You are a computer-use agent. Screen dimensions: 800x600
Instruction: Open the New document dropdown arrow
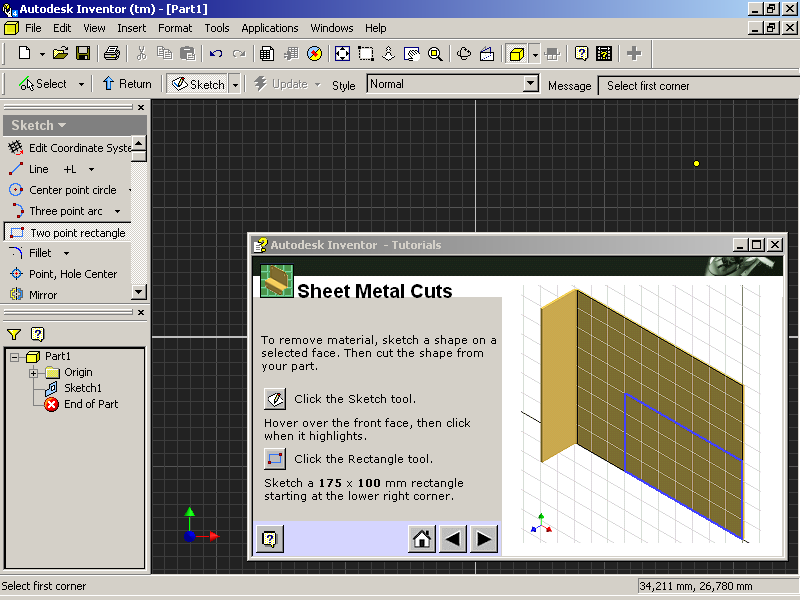click(x=42, y=54)
